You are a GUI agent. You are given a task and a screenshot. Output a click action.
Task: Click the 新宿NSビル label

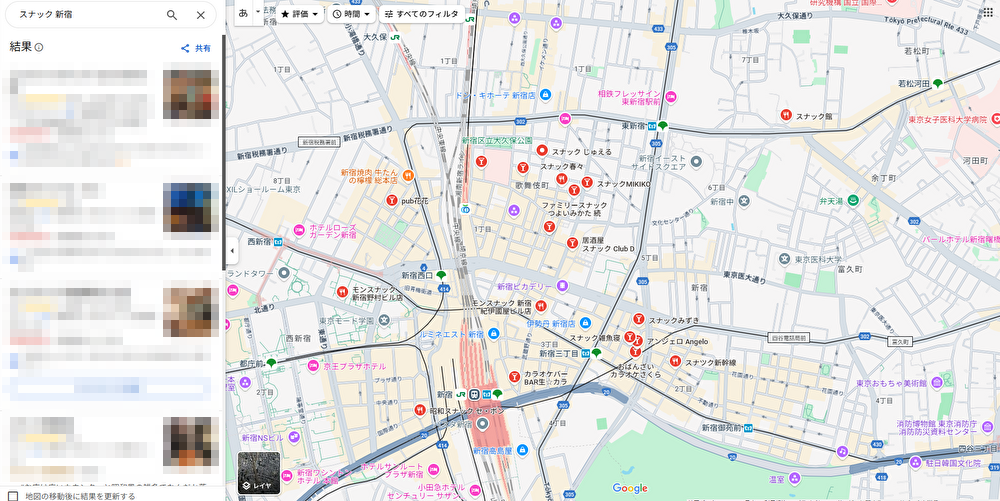point(262,438)
